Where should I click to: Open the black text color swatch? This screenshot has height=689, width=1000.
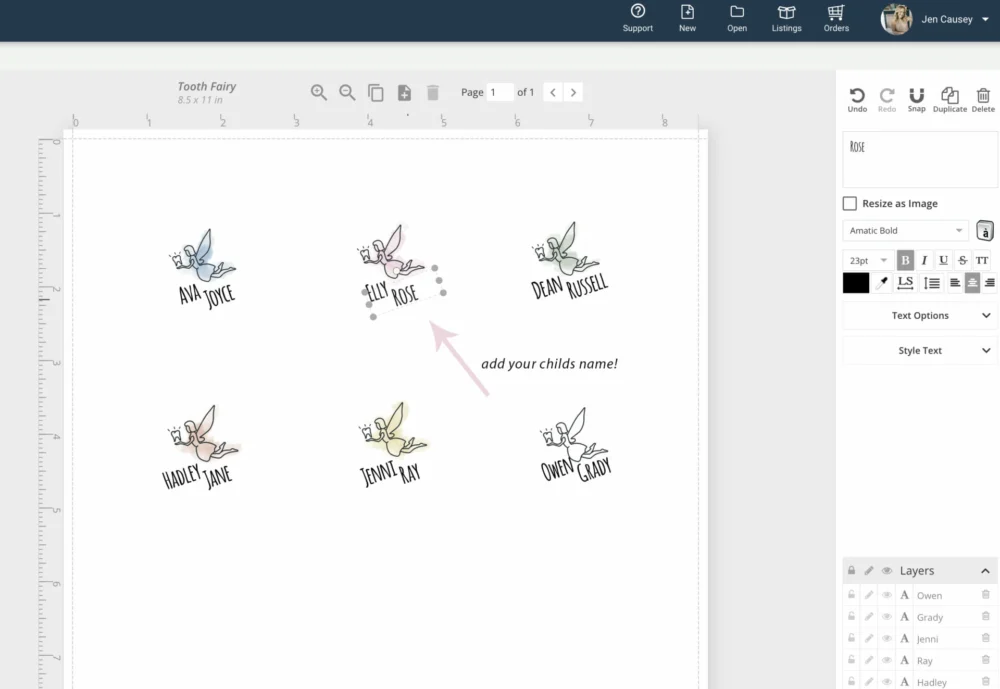(856, 283)
